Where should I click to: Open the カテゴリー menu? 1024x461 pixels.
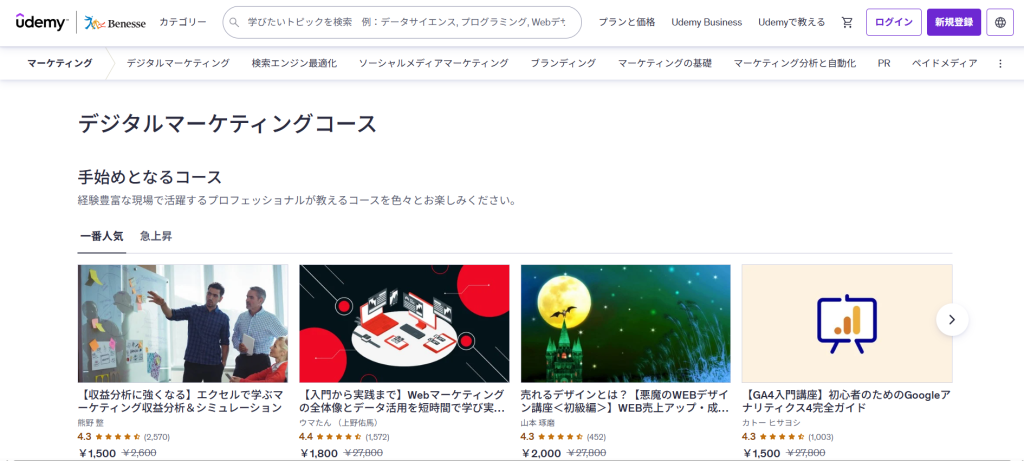click(183, 22)
